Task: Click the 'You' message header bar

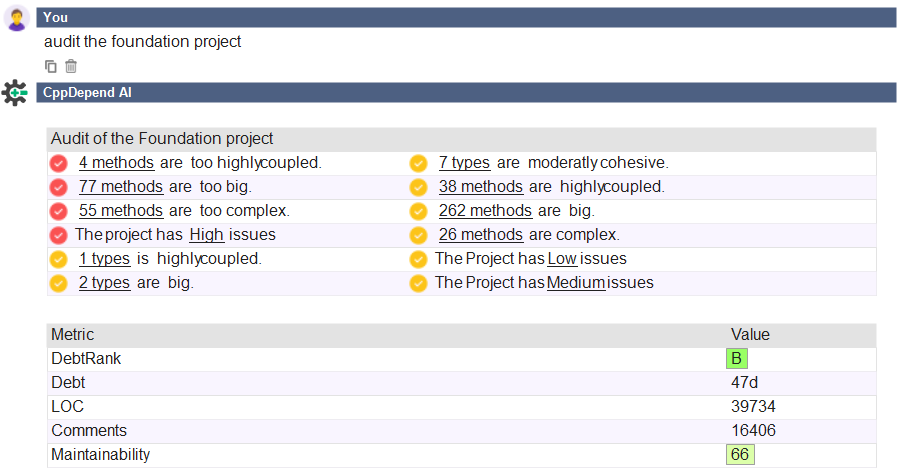Action: coord(466,17)
